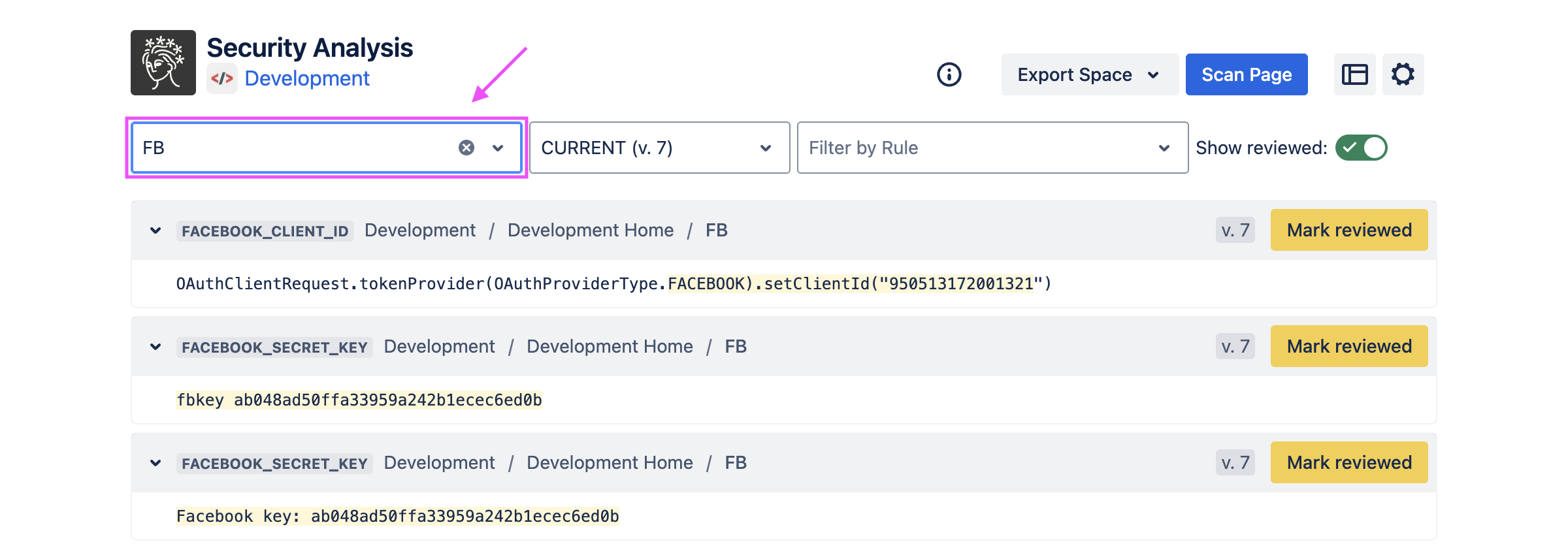Clear the FB page filter
1568x559 pixels.
pos(466,148)
